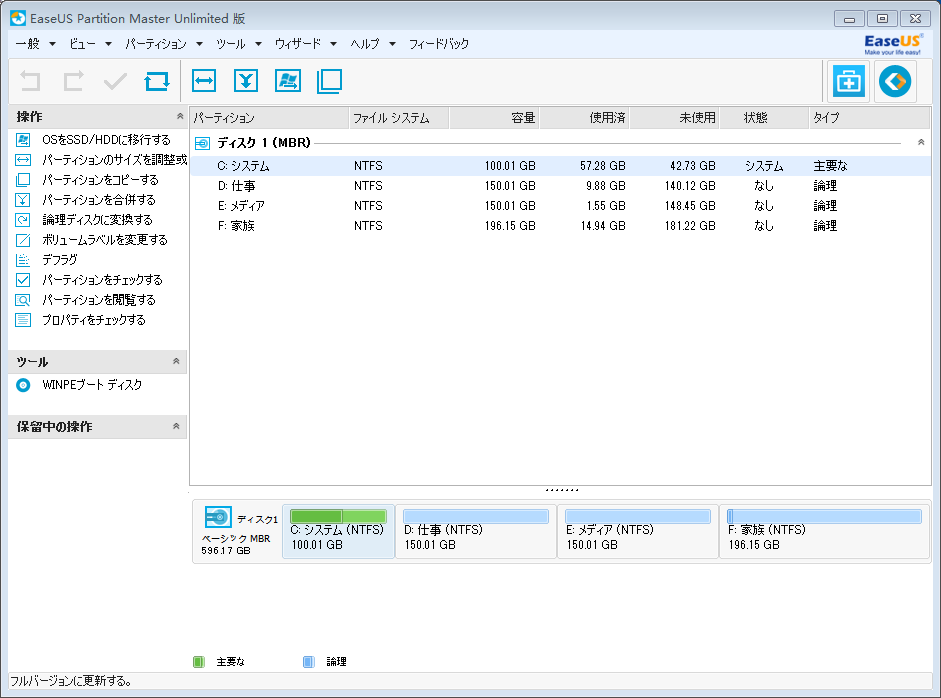Click the EaseUS app icon in title bar
This screenshot has height=698, width=941.
18,18
